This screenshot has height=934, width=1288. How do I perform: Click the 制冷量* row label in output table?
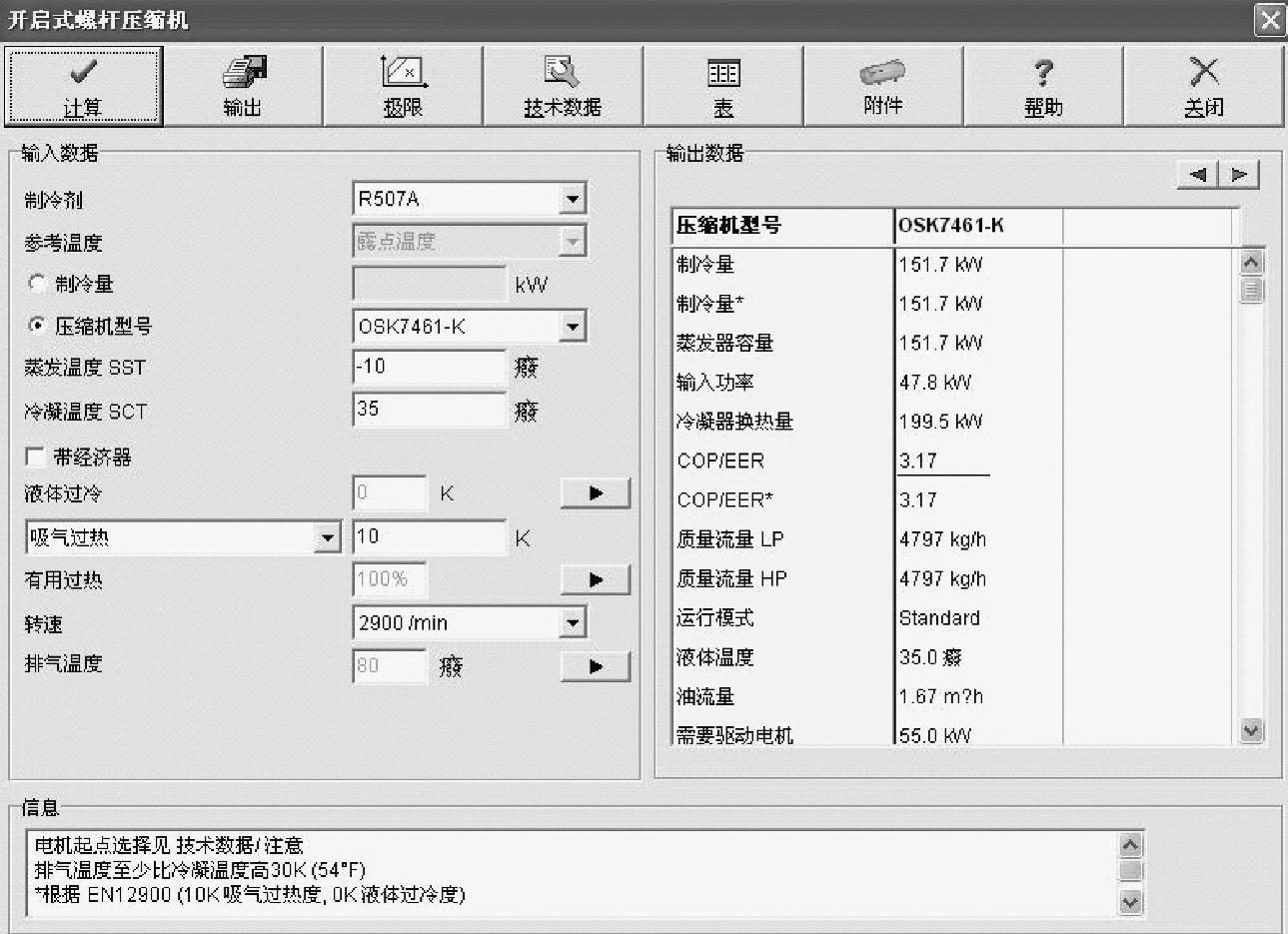pyautogui.click(x=710, y=304)
